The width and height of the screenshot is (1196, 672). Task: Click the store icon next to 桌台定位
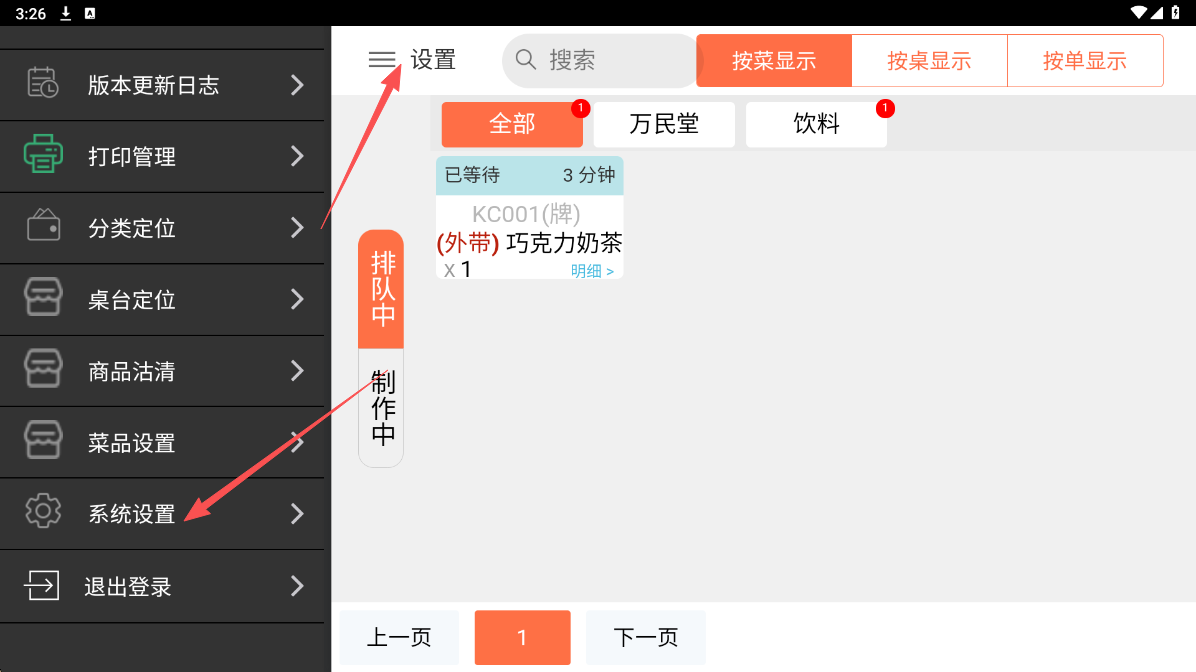pos(43,299)
